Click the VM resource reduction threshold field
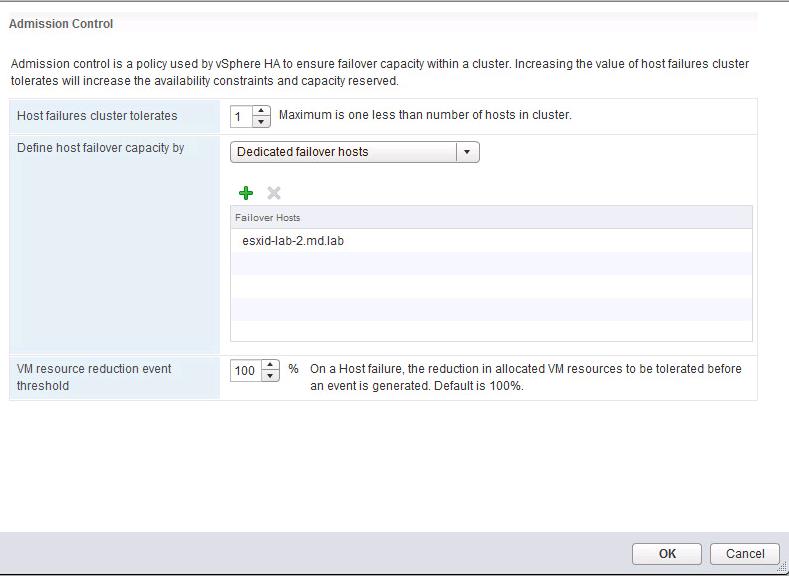Viewport: 789px width, 576px height. coord(245,371)
